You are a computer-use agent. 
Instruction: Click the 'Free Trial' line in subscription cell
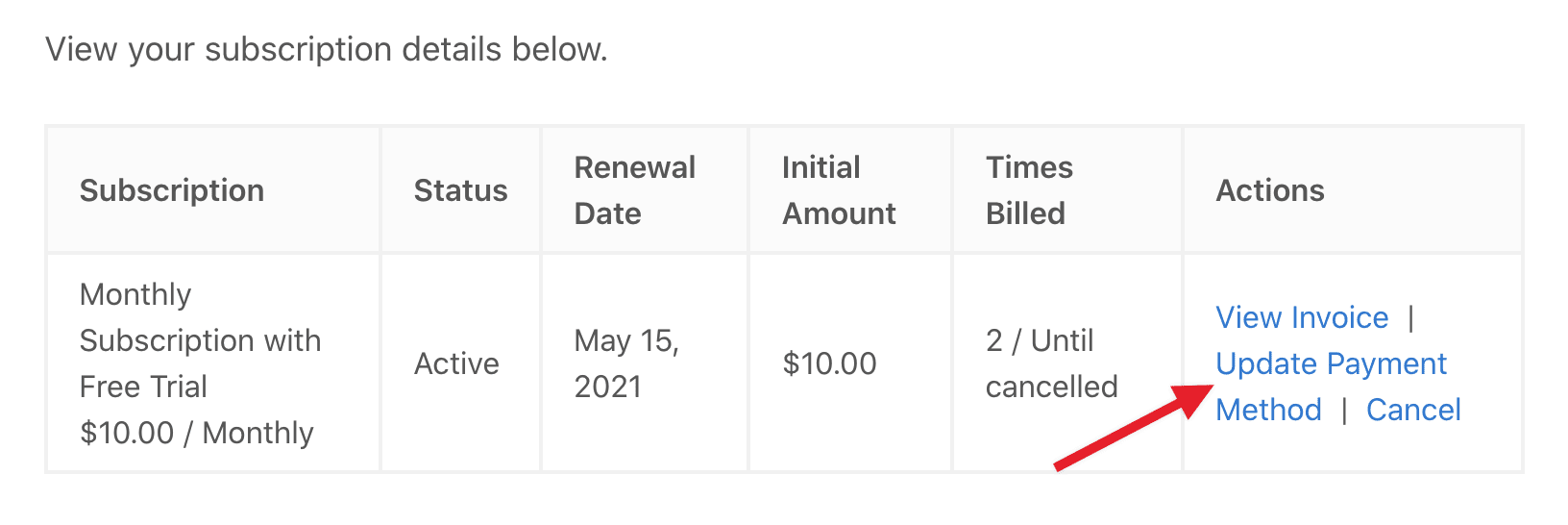pyautogui.click(x=143, y=387)
